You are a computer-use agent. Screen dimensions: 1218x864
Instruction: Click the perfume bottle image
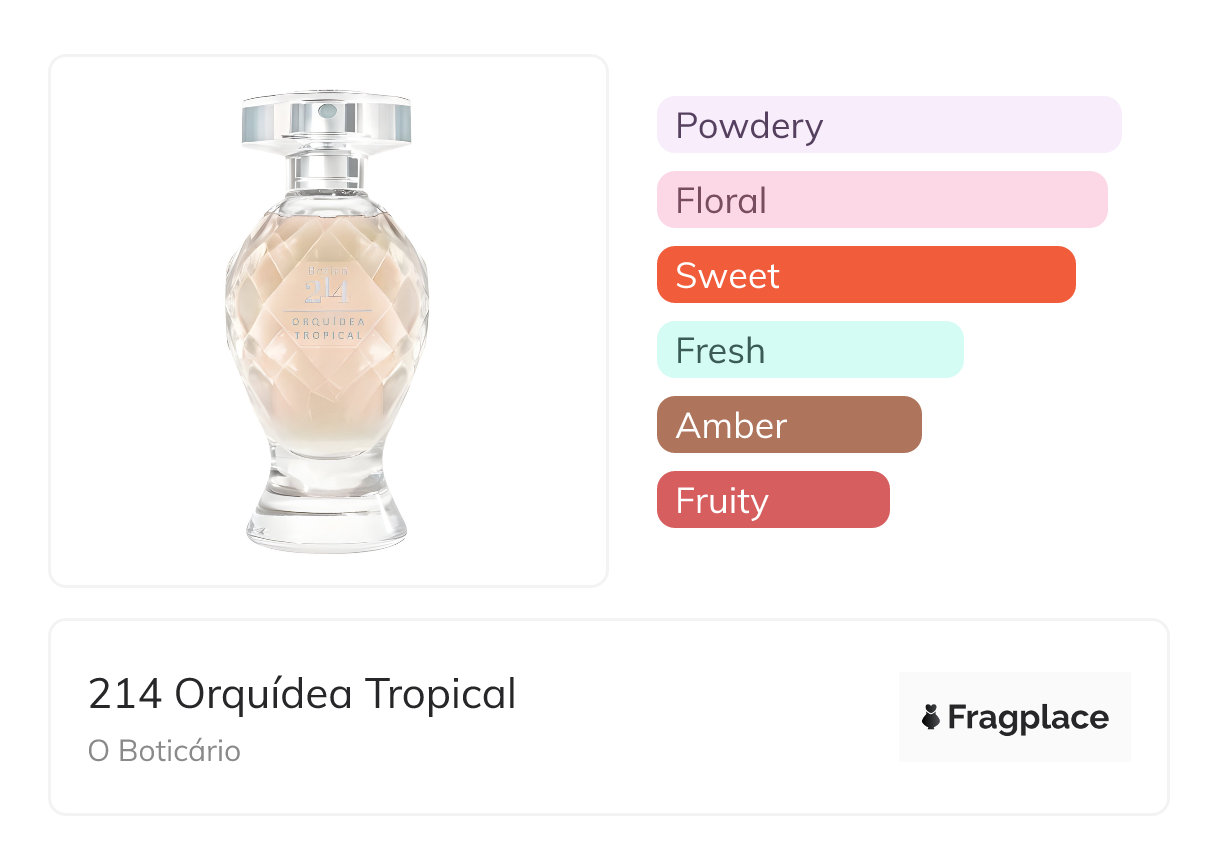[327, 321]
